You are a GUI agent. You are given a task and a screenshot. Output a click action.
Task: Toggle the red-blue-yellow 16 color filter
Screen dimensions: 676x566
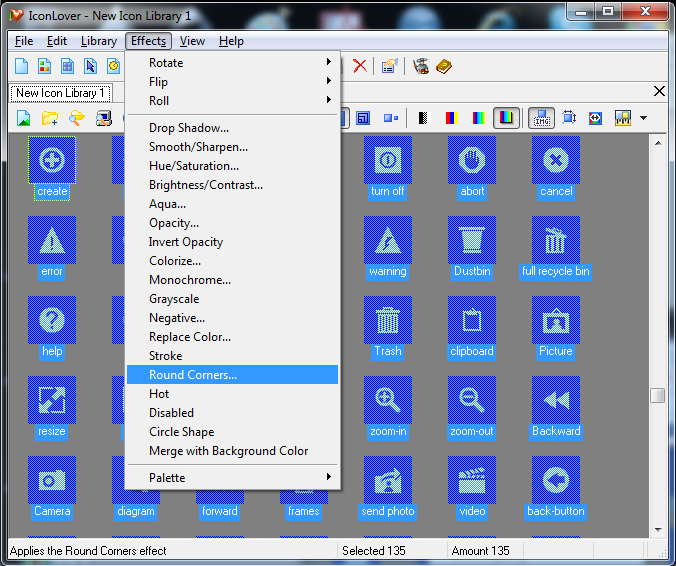coord(451,118)
